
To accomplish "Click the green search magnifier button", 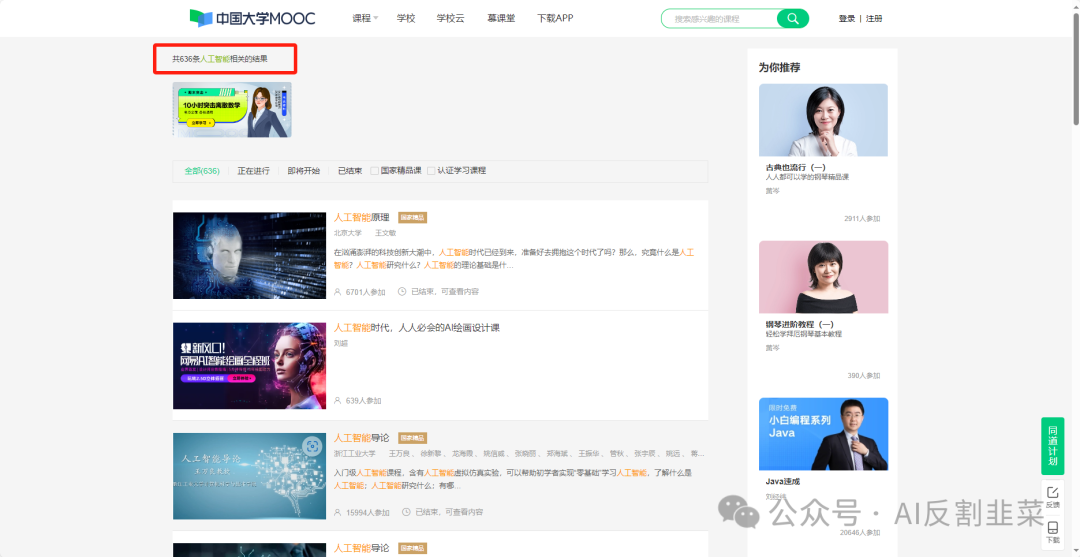I will click(793, 19).
